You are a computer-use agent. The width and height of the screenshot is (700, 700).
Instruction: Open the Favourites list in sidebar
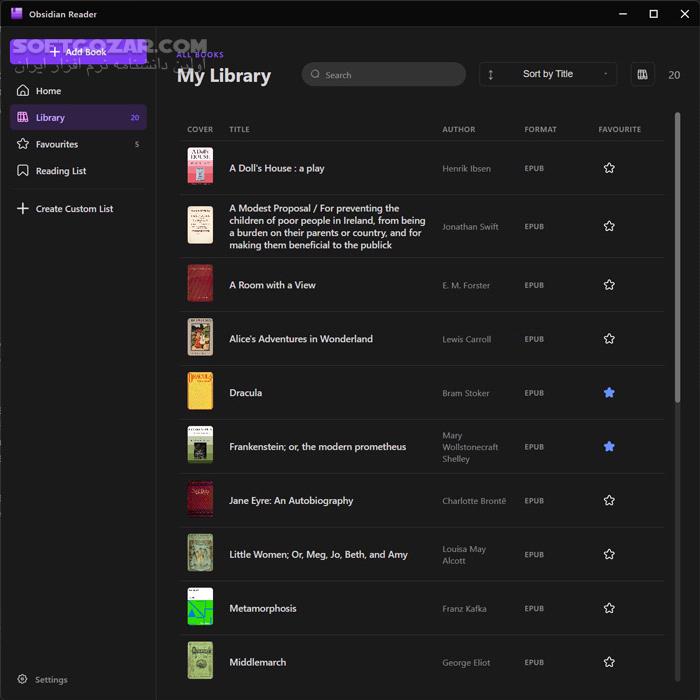click(x=78, y=144)
